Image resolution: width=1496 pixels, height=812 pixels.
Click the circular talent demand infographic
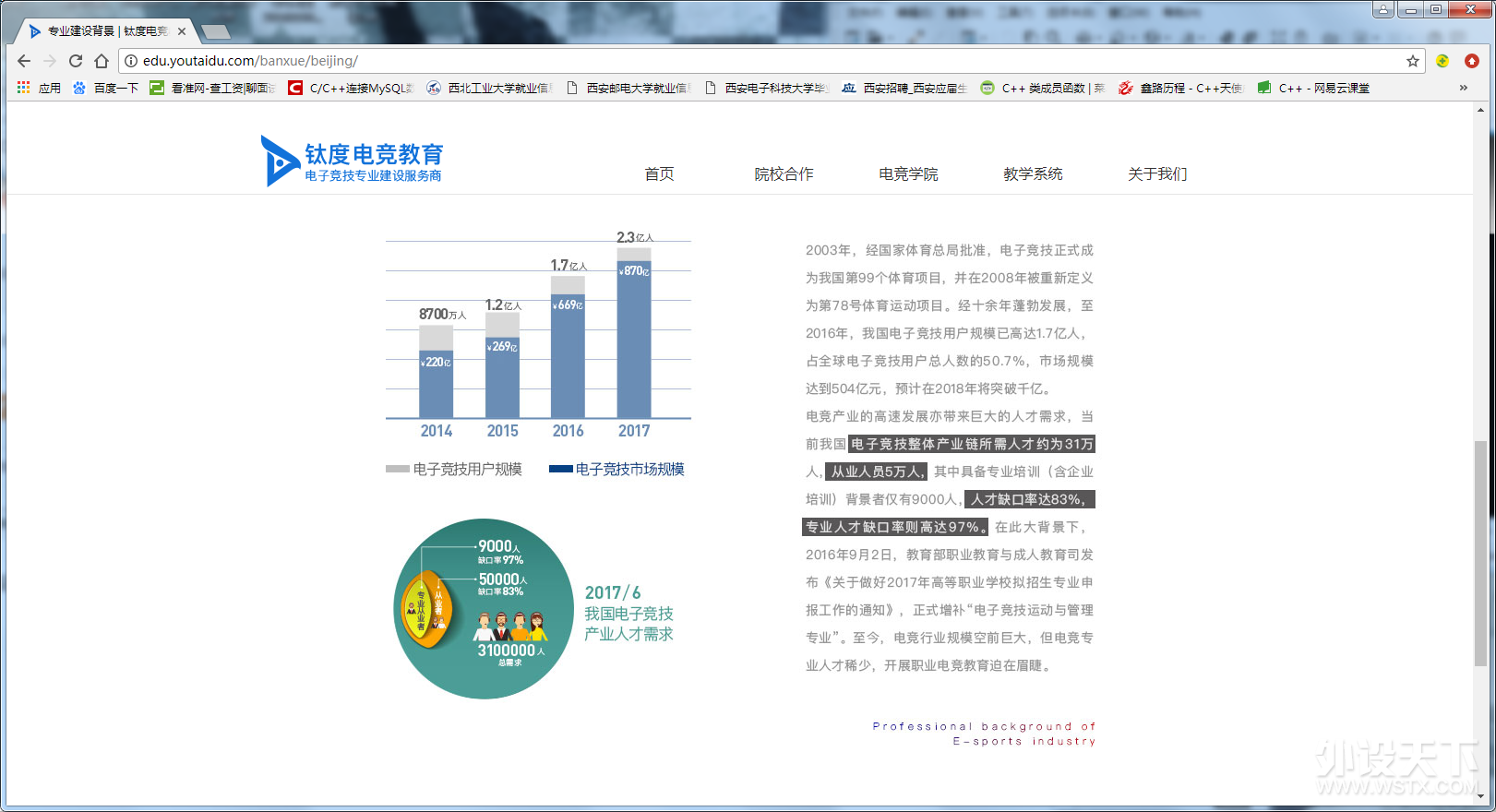(485, 609)
